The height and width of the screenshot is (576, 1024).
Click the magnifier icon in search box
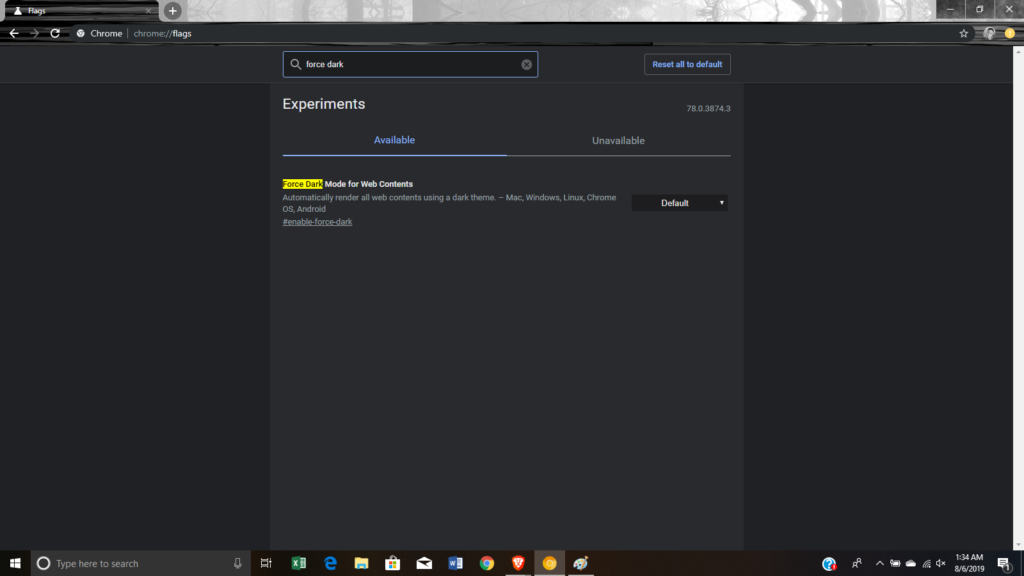point(295,64)
